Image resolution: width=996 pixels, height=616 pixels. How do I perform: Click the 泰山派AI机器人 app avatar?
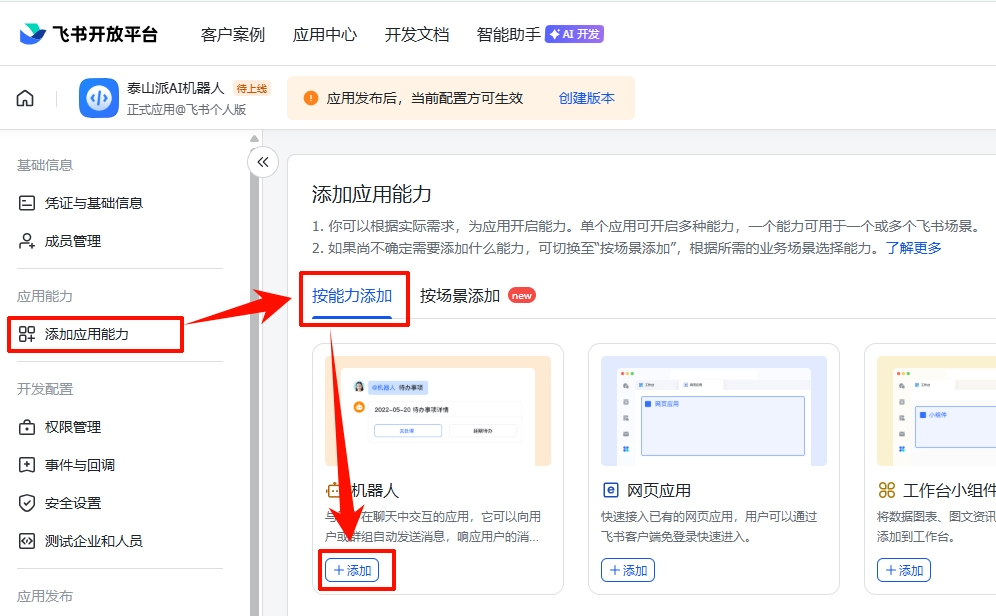pyautogui.click(x=98, y=97)
